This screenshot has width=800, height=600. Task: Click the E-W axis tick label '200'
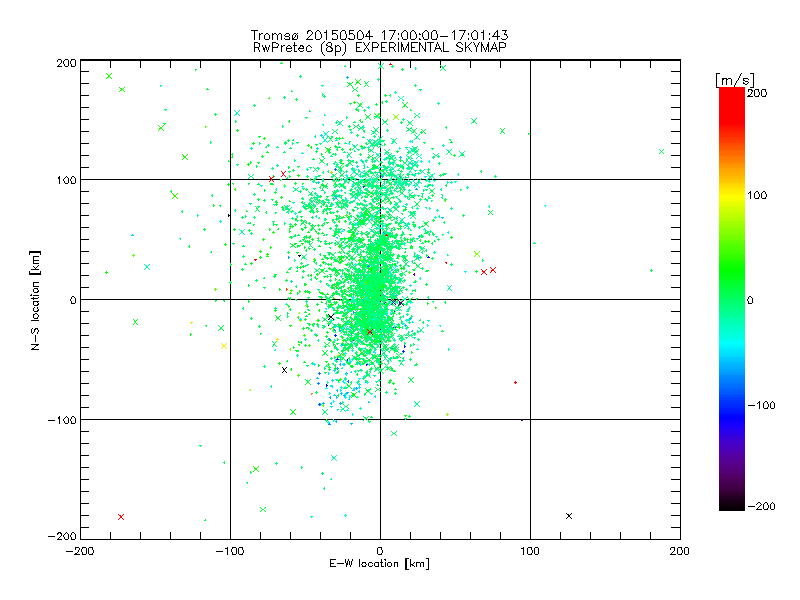(680, 551)
